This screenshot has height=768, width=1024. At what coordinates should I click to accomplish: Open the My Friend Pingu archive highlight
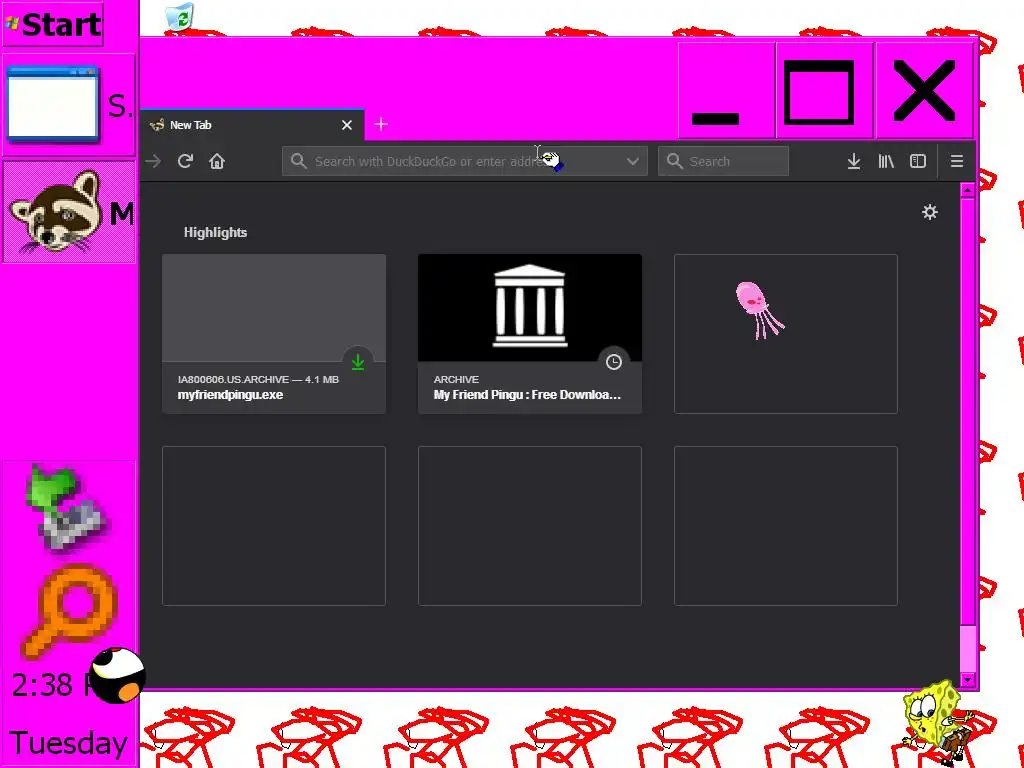click(530, 334)
